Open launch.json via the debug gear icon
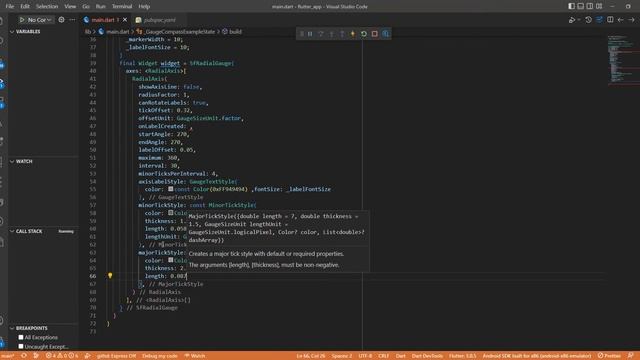The image size is (640, 360). [61, 20]
